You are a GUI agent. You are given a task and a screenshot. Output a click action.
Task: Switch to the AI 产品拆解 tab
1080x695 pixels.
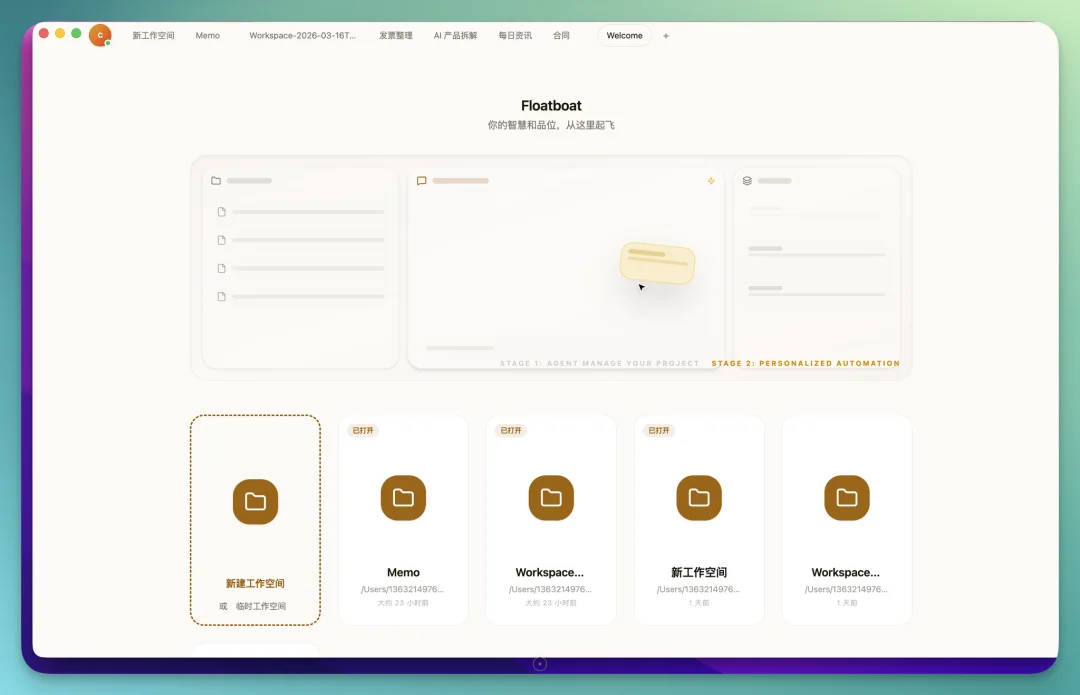click(455, 36)
